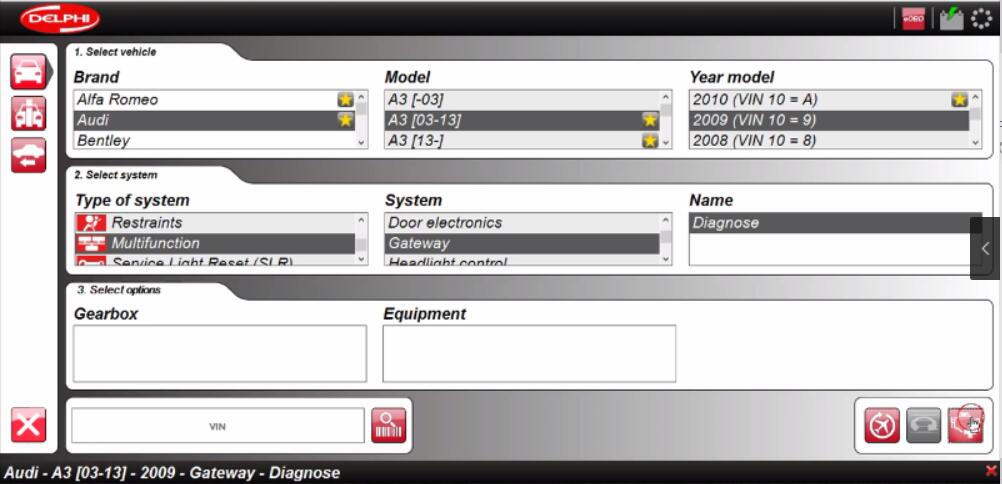This screenshot has height=484, width=1002.
Task: Click Type of system scroll down arrow
Action: (361, 259)
